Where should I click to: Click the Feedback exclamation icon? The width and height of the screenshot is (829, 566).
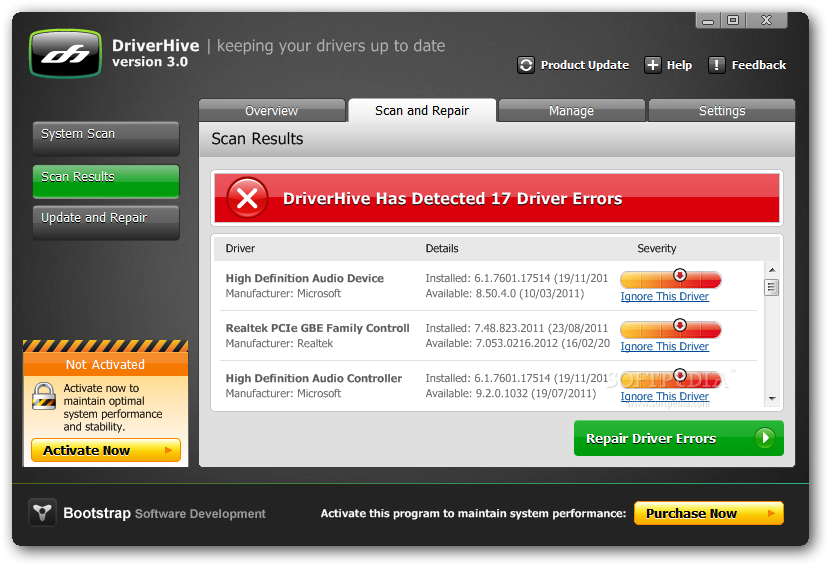[x=716, y=65]
